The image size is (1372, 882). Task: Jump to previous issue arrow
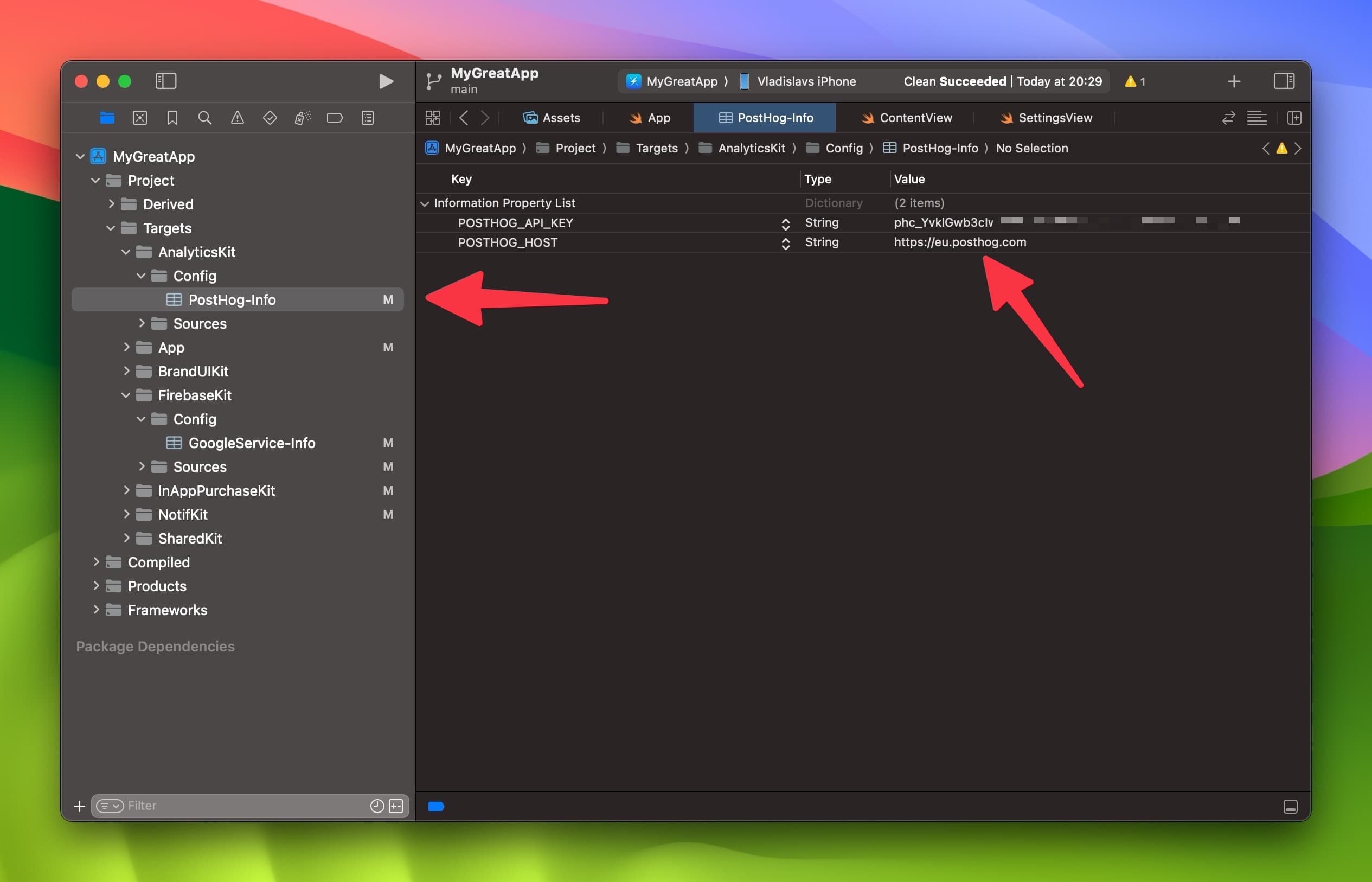pos(1266,148)
